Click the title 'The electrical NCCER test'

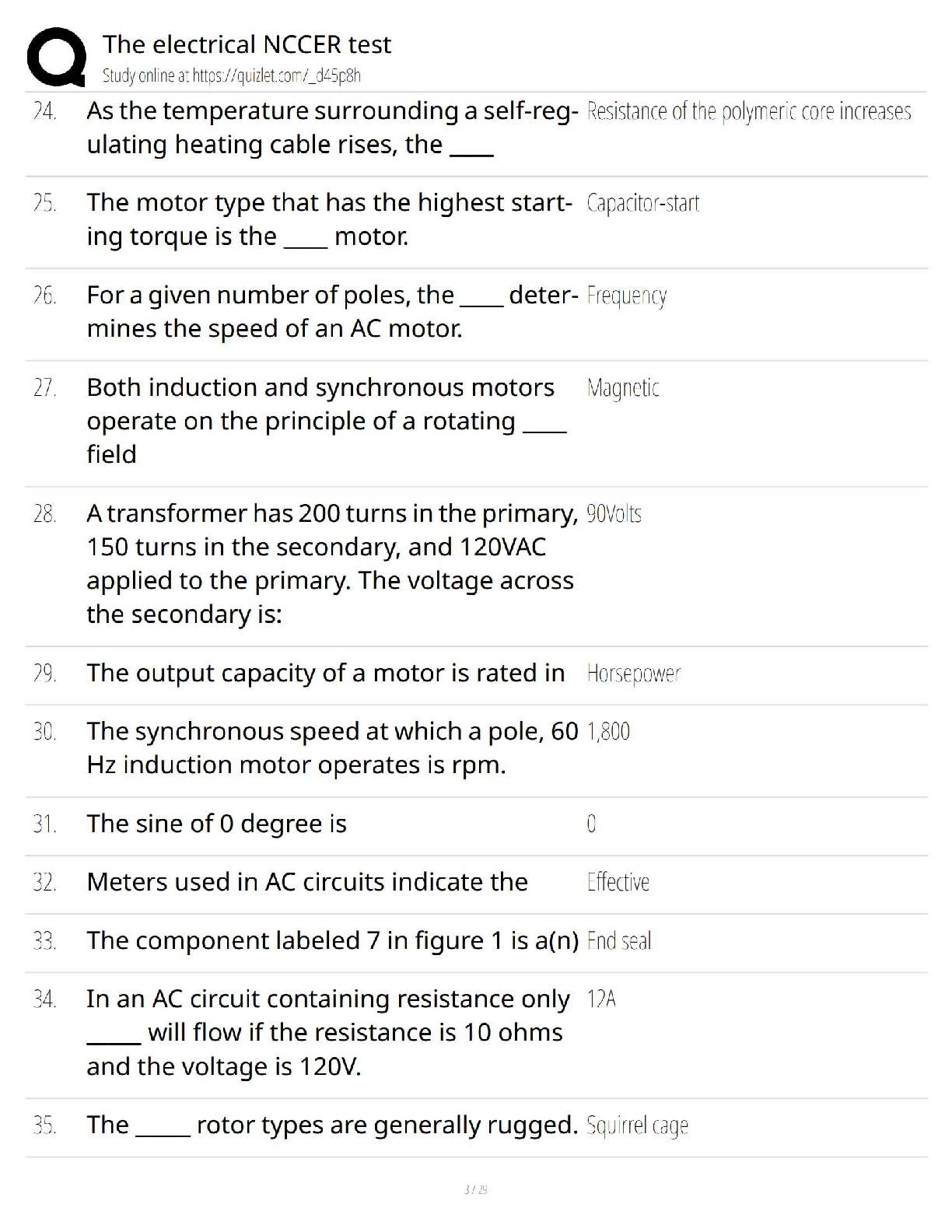tap(247, 44)
